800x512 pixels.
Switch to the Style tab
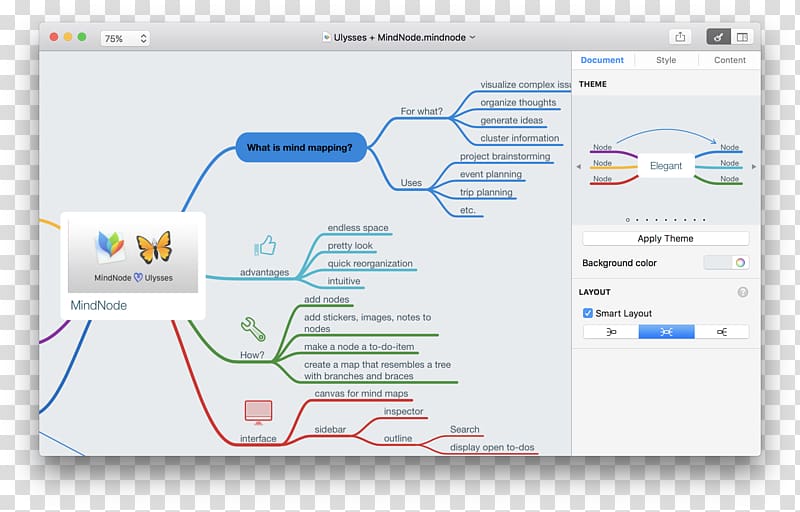[x=666, y=60]
